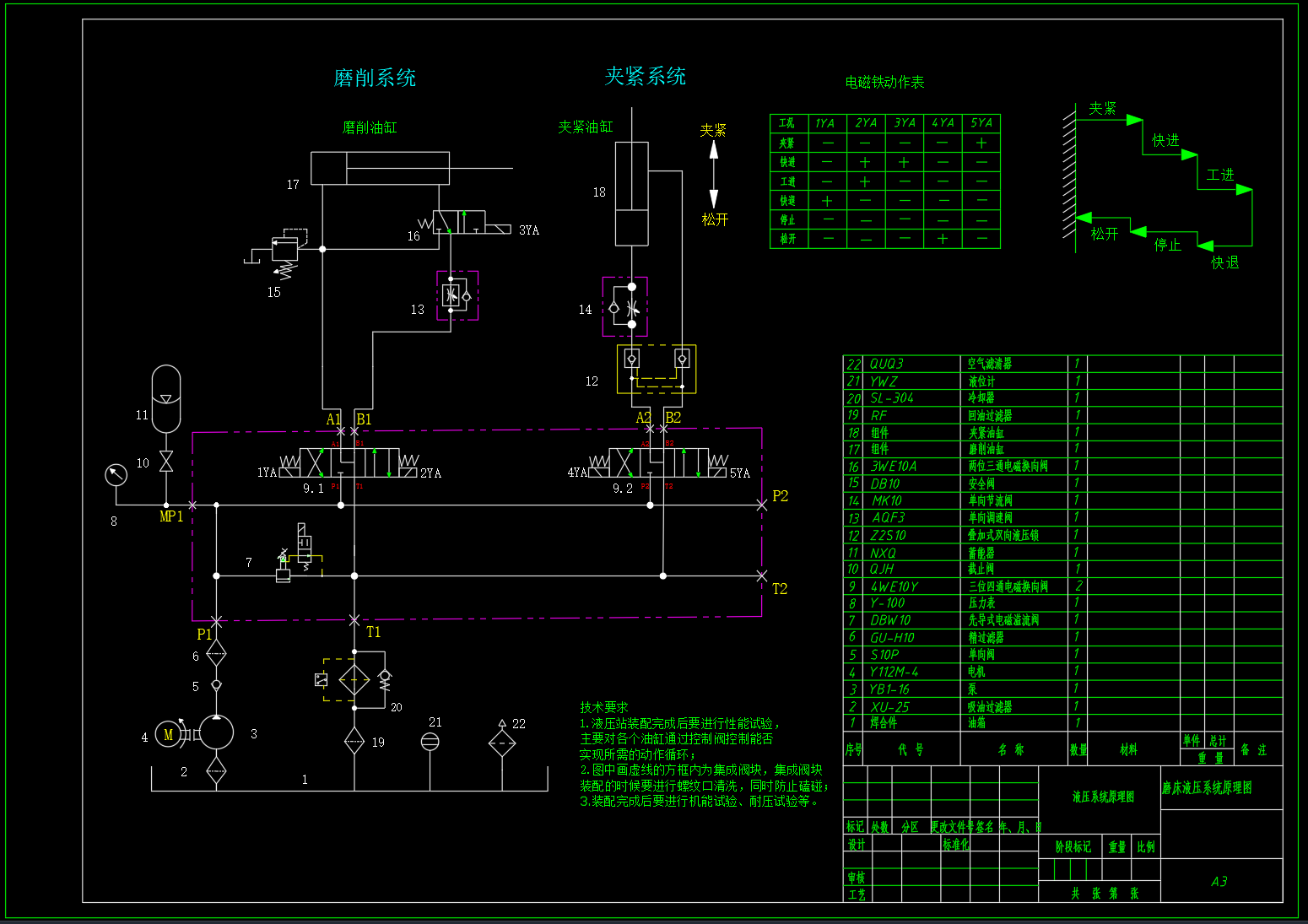Select the hatched wall line in cycle diagram
The image size is (1308, 924).
pyautogui.click(x=1070, y=177)
